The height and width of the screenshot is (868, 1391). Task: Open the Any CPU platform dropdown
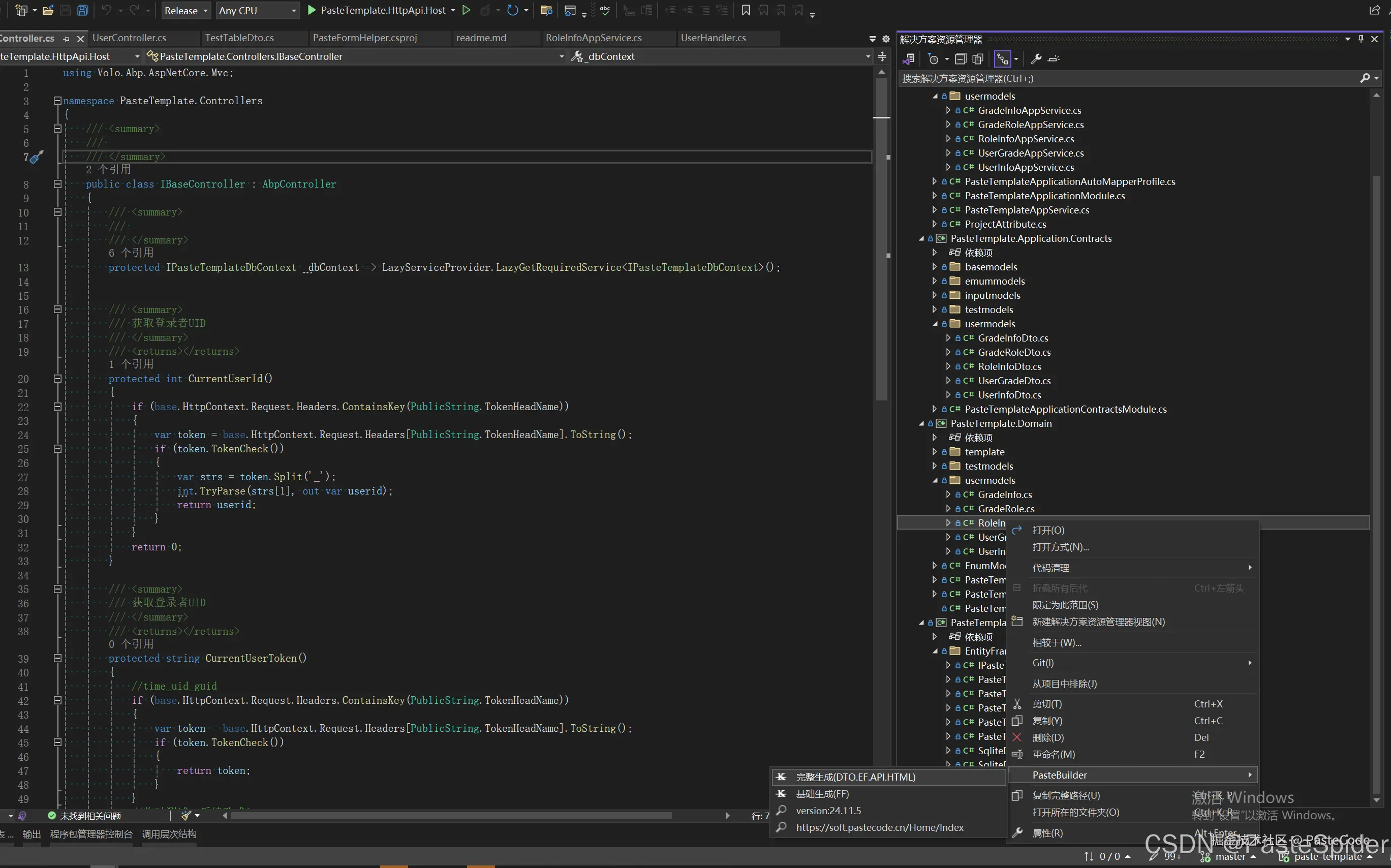[257, 10]
